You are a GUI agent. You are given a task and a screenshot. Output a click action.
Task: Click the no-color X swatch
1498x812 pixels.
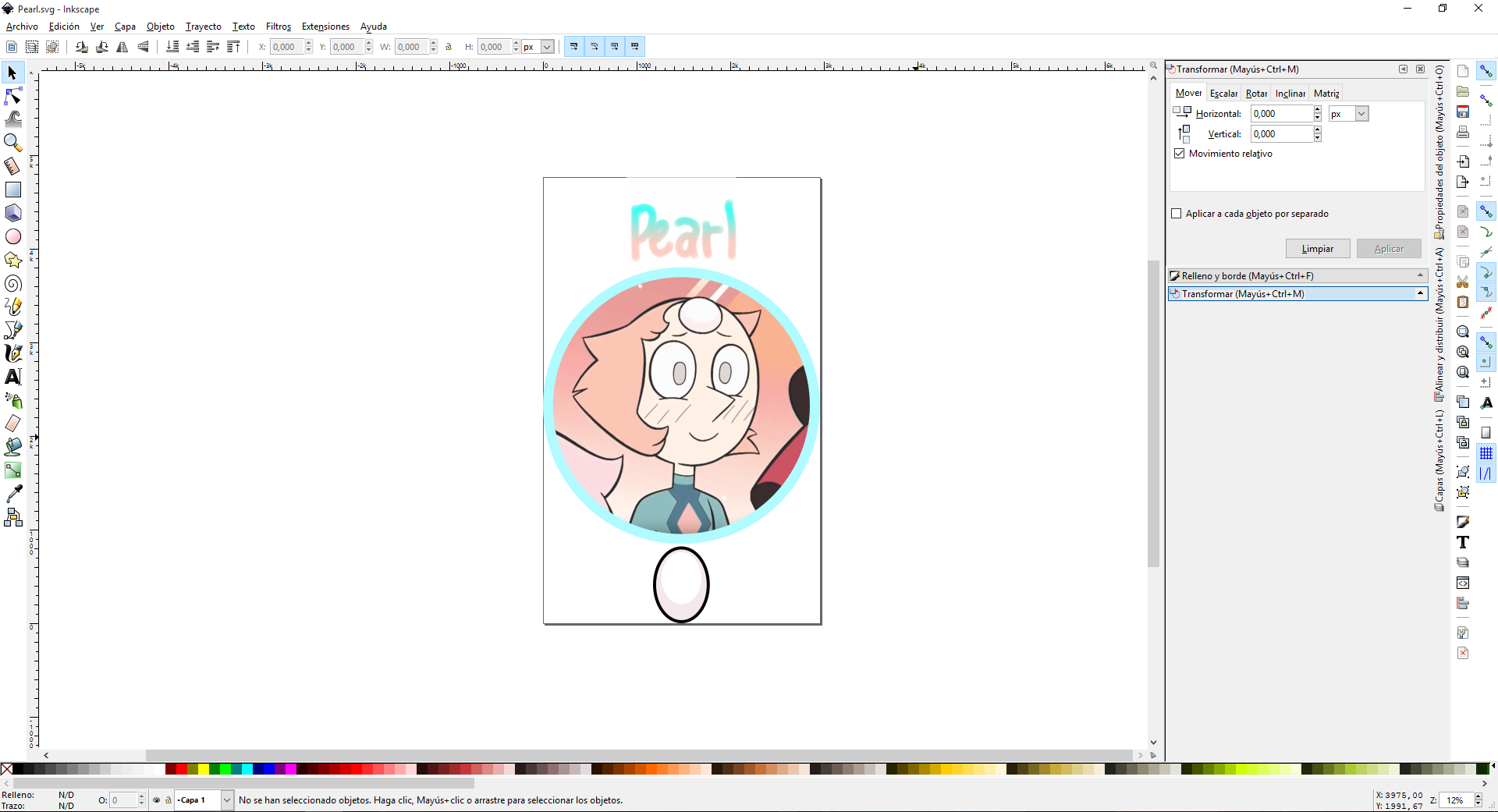coord(7,769)
